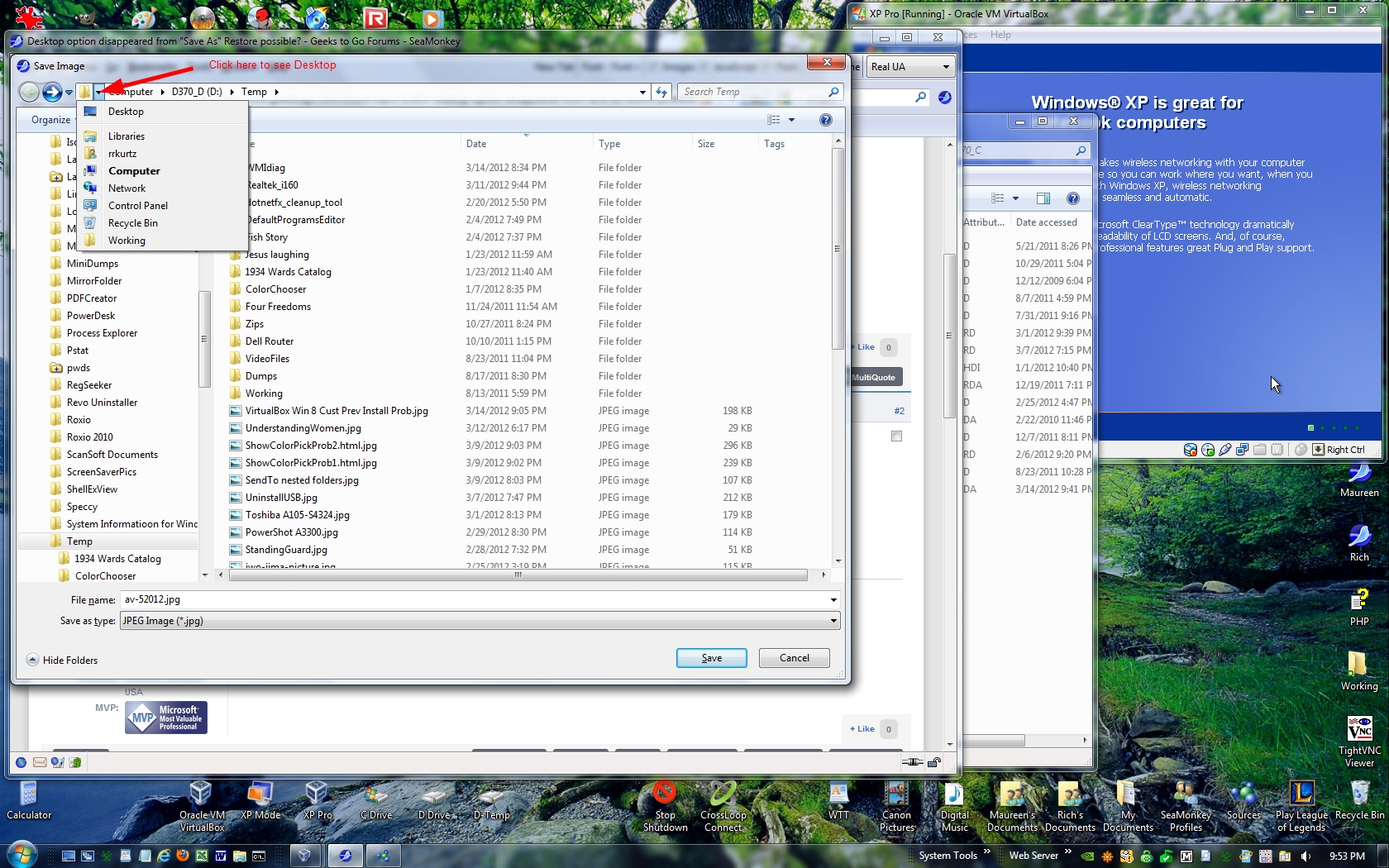
Task: Change the view using the views icon
Action: [x=774, y=120]
